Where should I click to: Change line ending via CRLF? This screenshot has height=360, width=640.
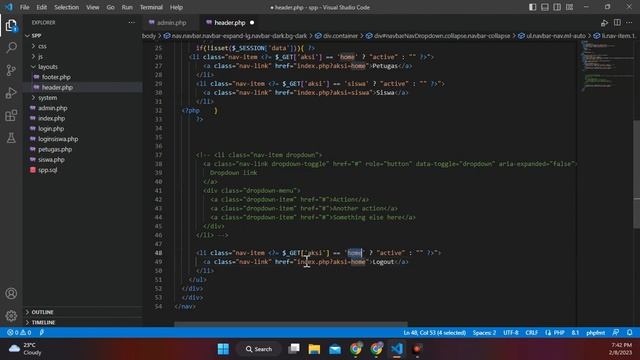pos(531,333)
